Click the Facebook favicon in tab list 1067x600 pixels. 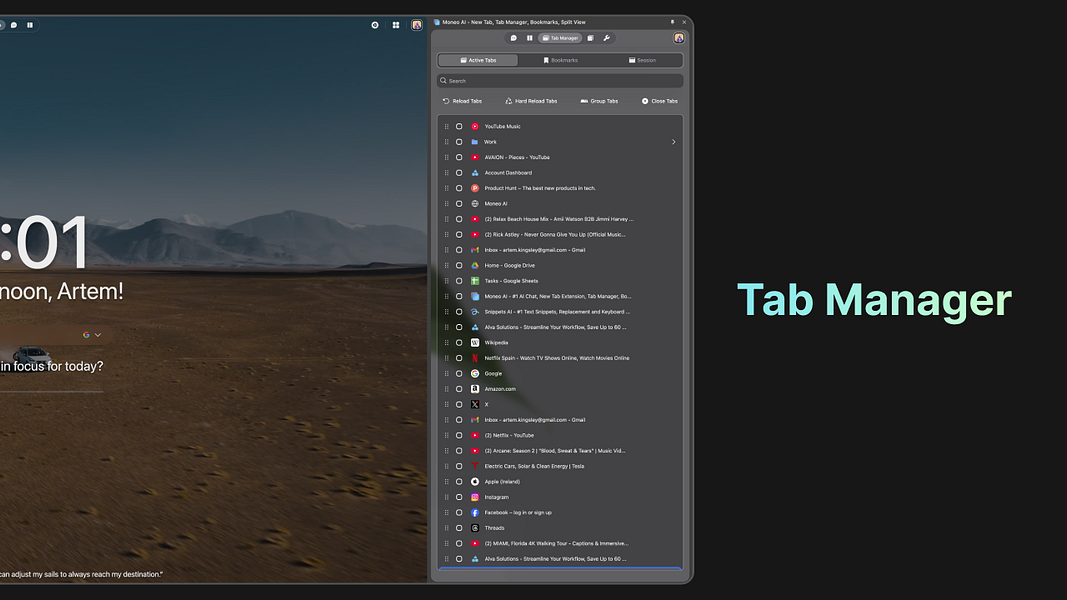[475, 513]
